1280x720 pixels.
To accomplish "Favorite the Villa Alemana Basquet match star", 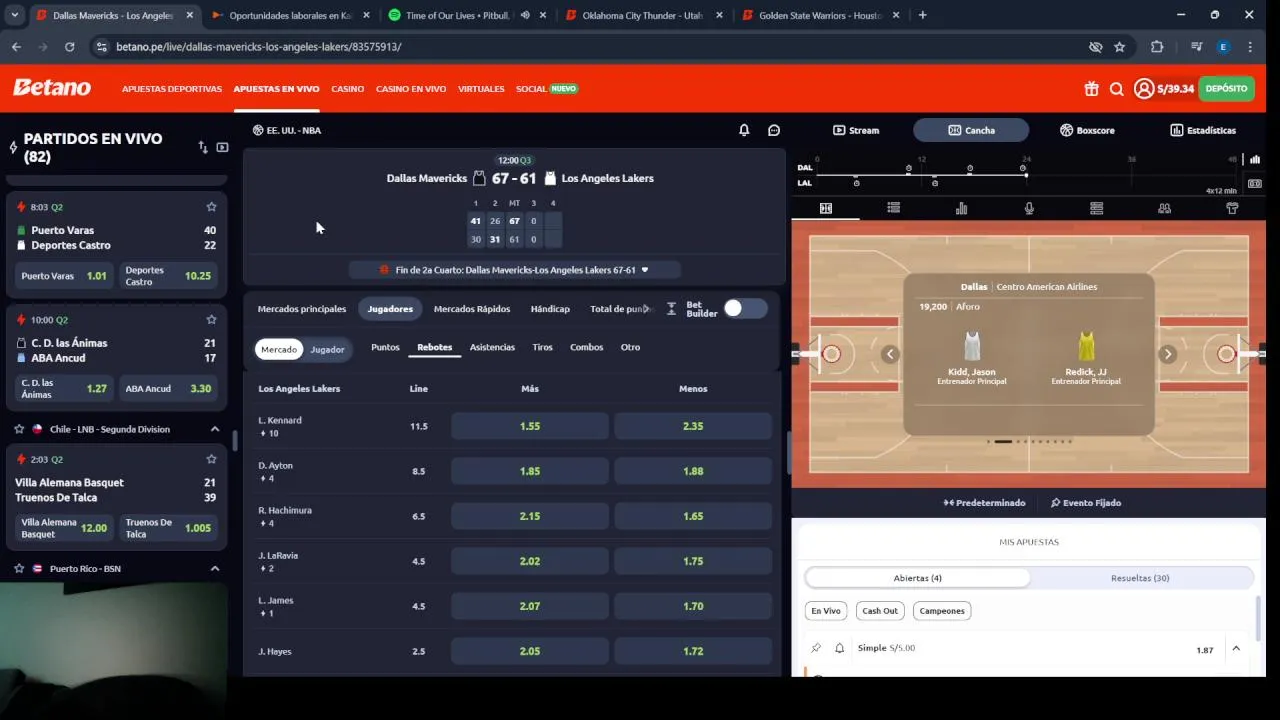I will (211, 459).
